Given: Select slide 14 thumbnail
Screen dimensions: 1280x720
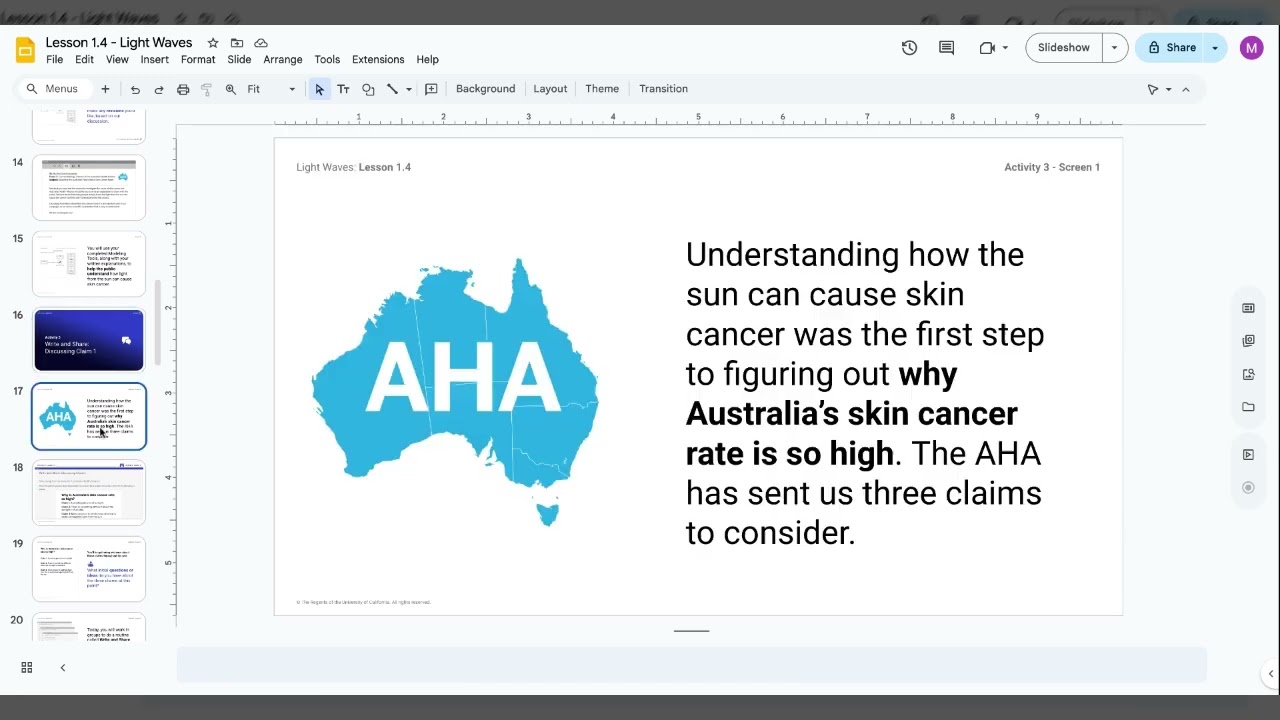Looking at the screenshot, I should (x=89, y=187).
